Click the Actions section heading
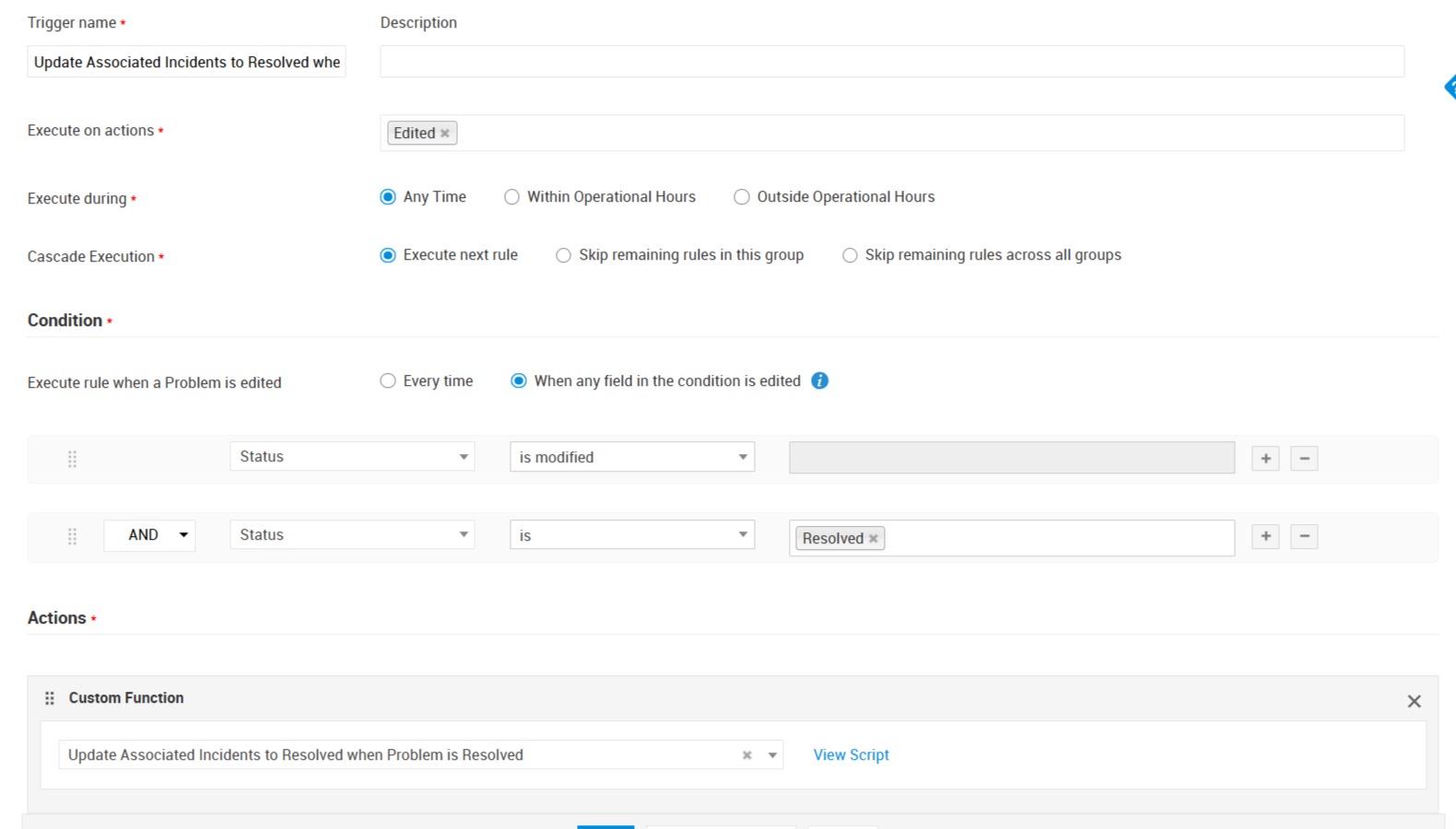Screen dimensions: 1456x829 click(x=56, y=618)
